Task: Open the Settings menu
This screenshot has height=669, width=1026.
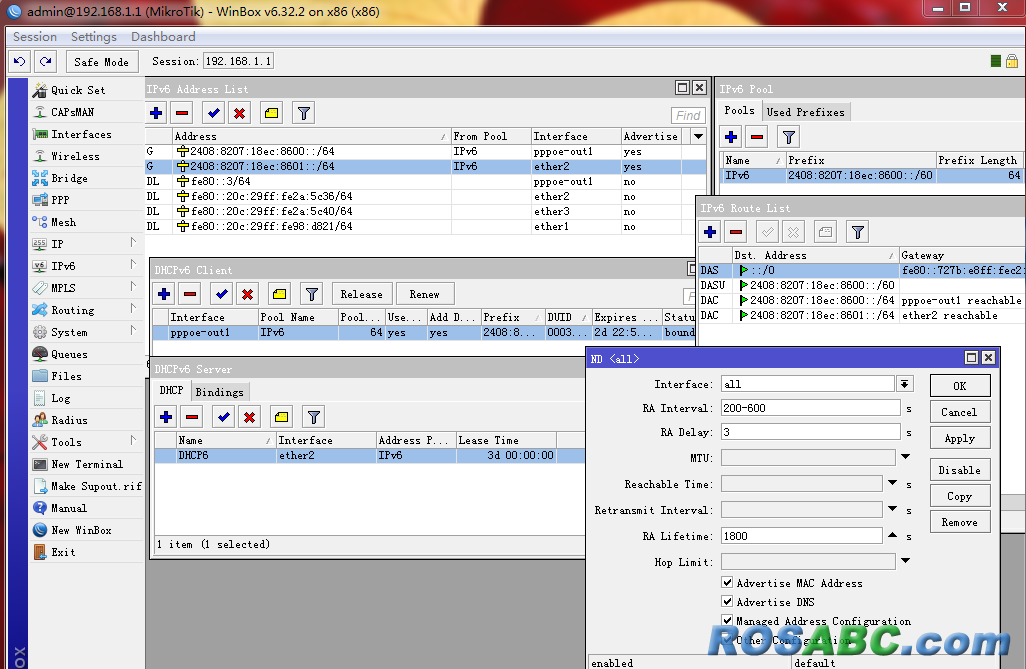Action: coord(94,37)
